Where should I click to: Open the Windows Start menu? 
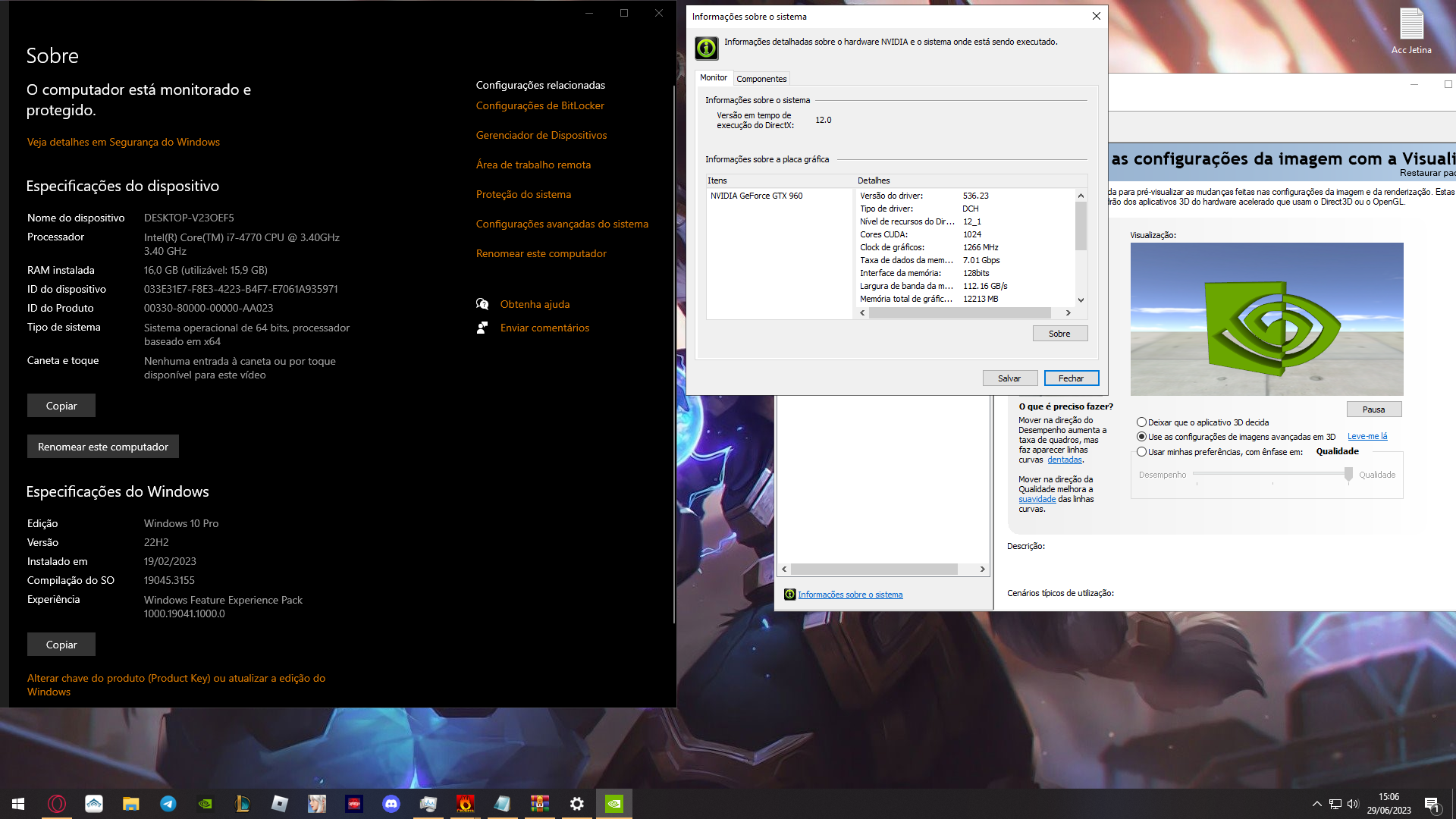click(18, 804)
